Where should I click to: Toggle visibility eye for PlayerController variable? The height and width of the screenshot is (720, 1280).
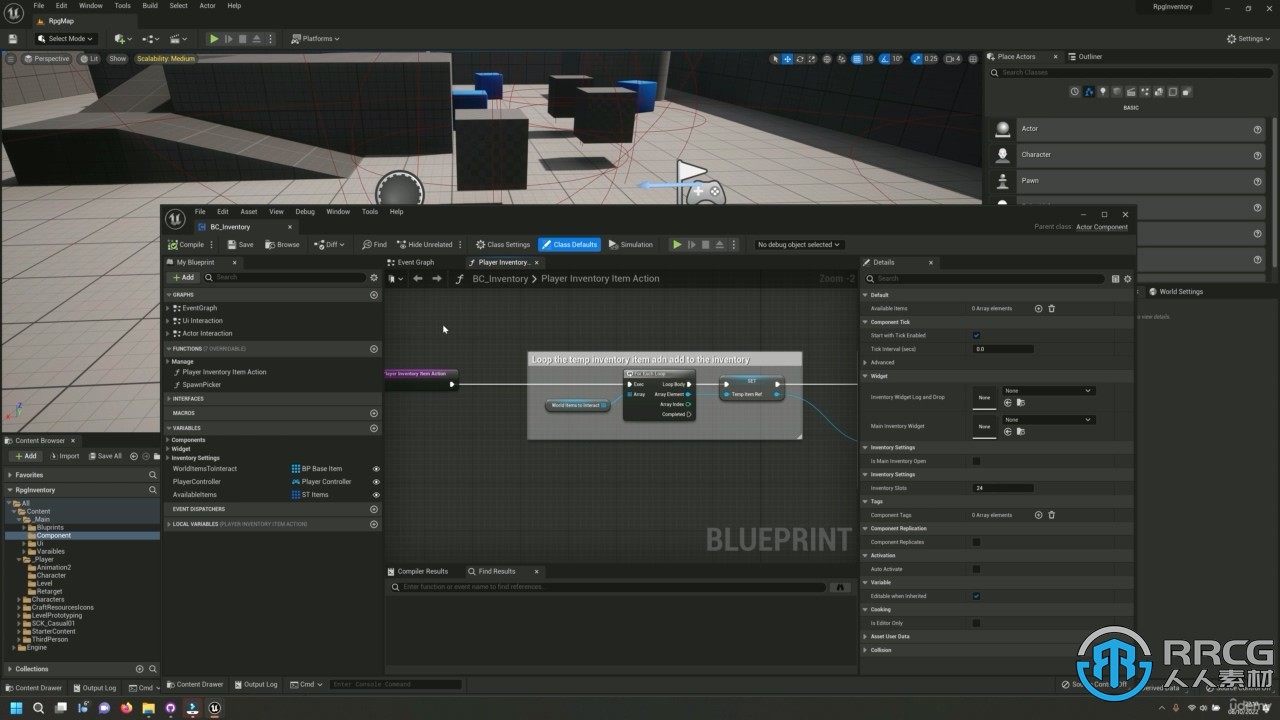tap(376, 481)
